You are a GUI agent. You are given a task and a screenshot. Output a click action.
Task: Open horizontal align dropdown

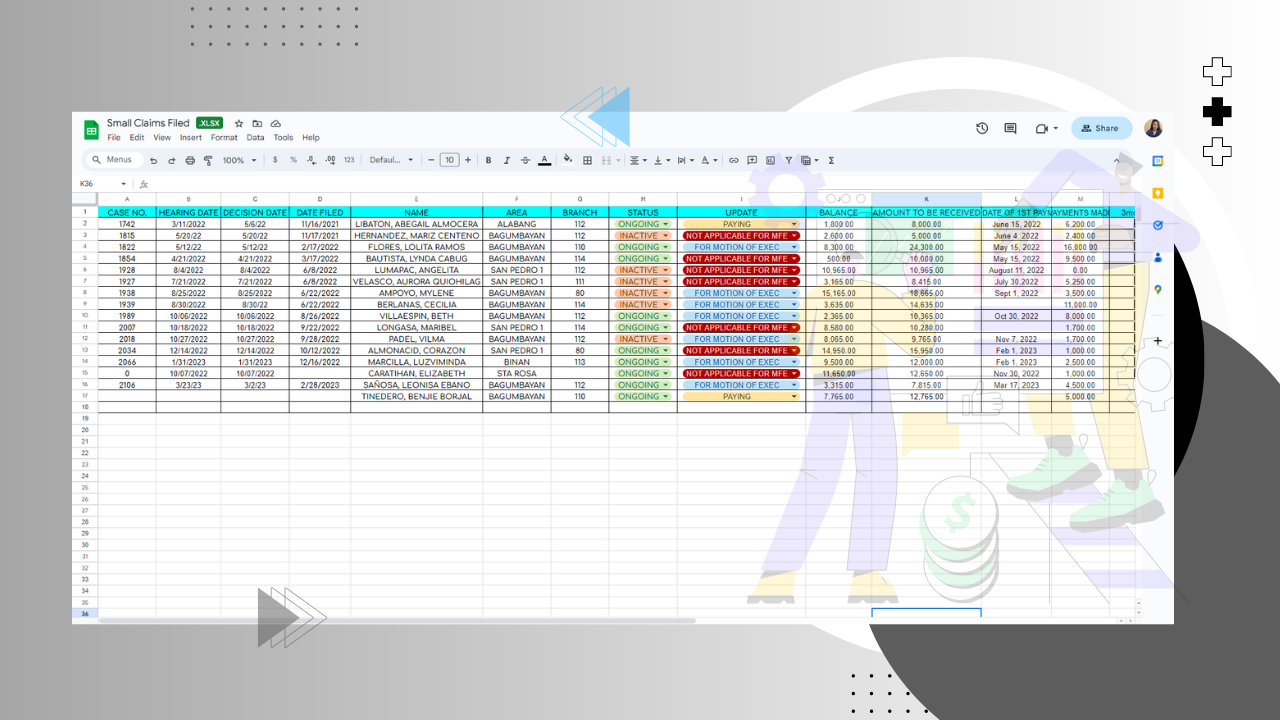[637, 160]
